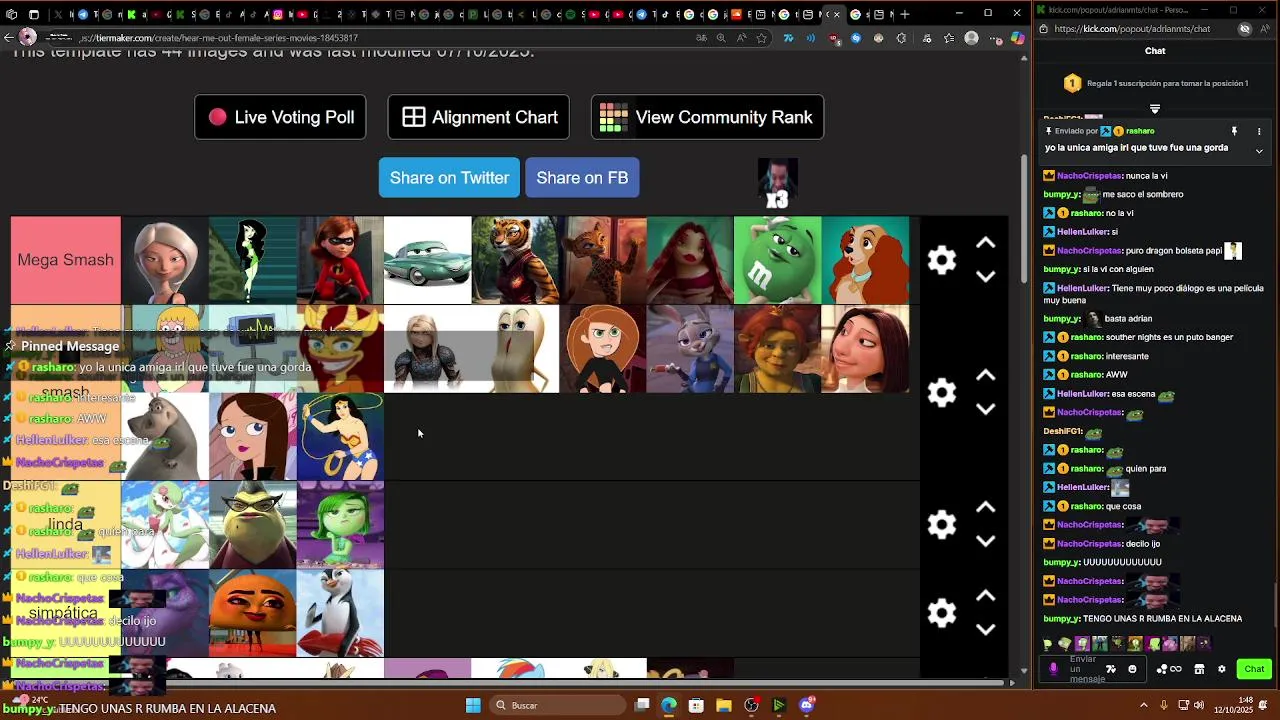Viewport: 1280px width, 720px height.
Task: Select Disgust green character image
Action: pyautogui.click(x=340, y=524)
